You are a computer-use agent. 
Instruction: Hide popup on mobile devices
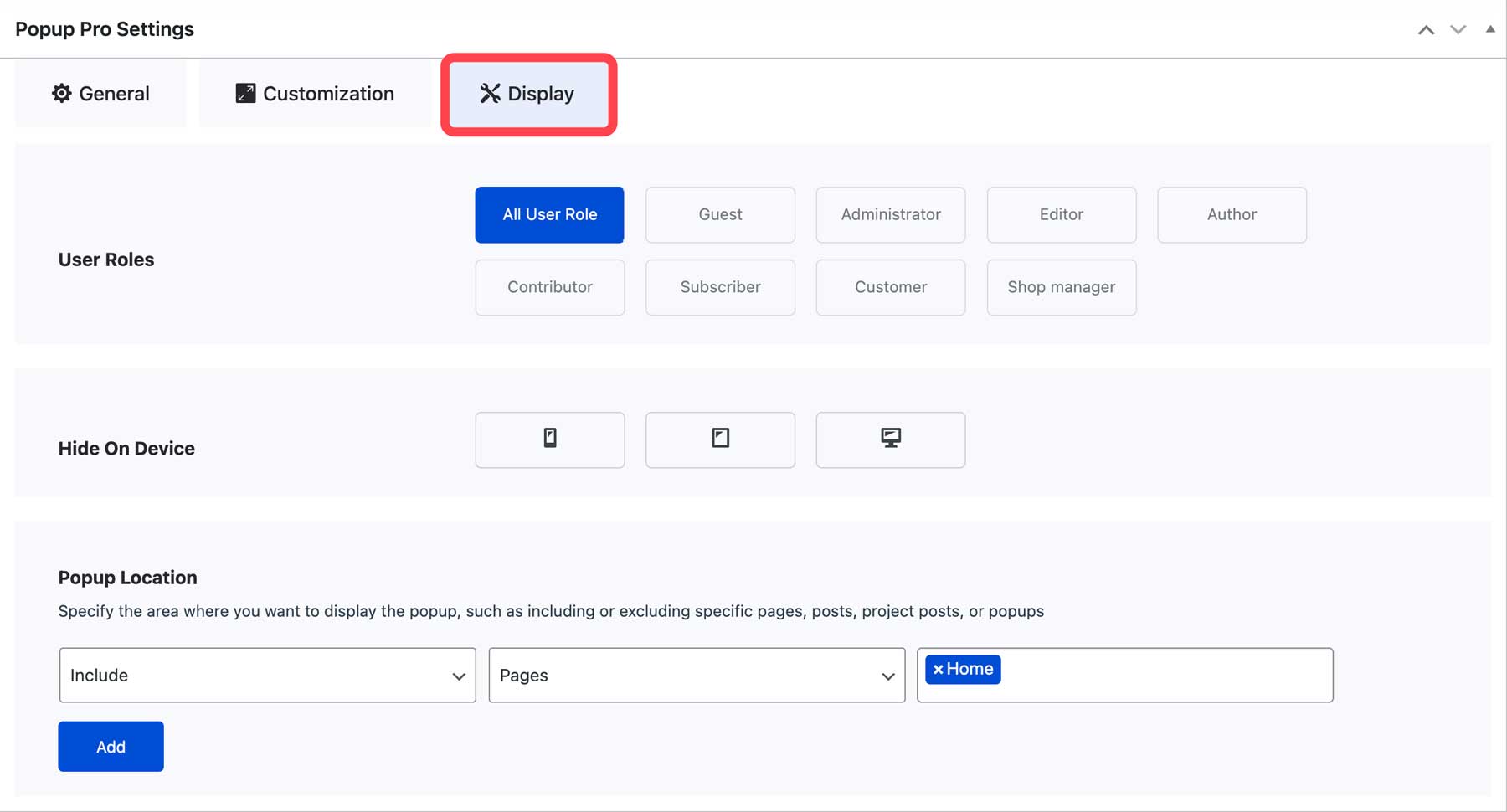point(549,439)
